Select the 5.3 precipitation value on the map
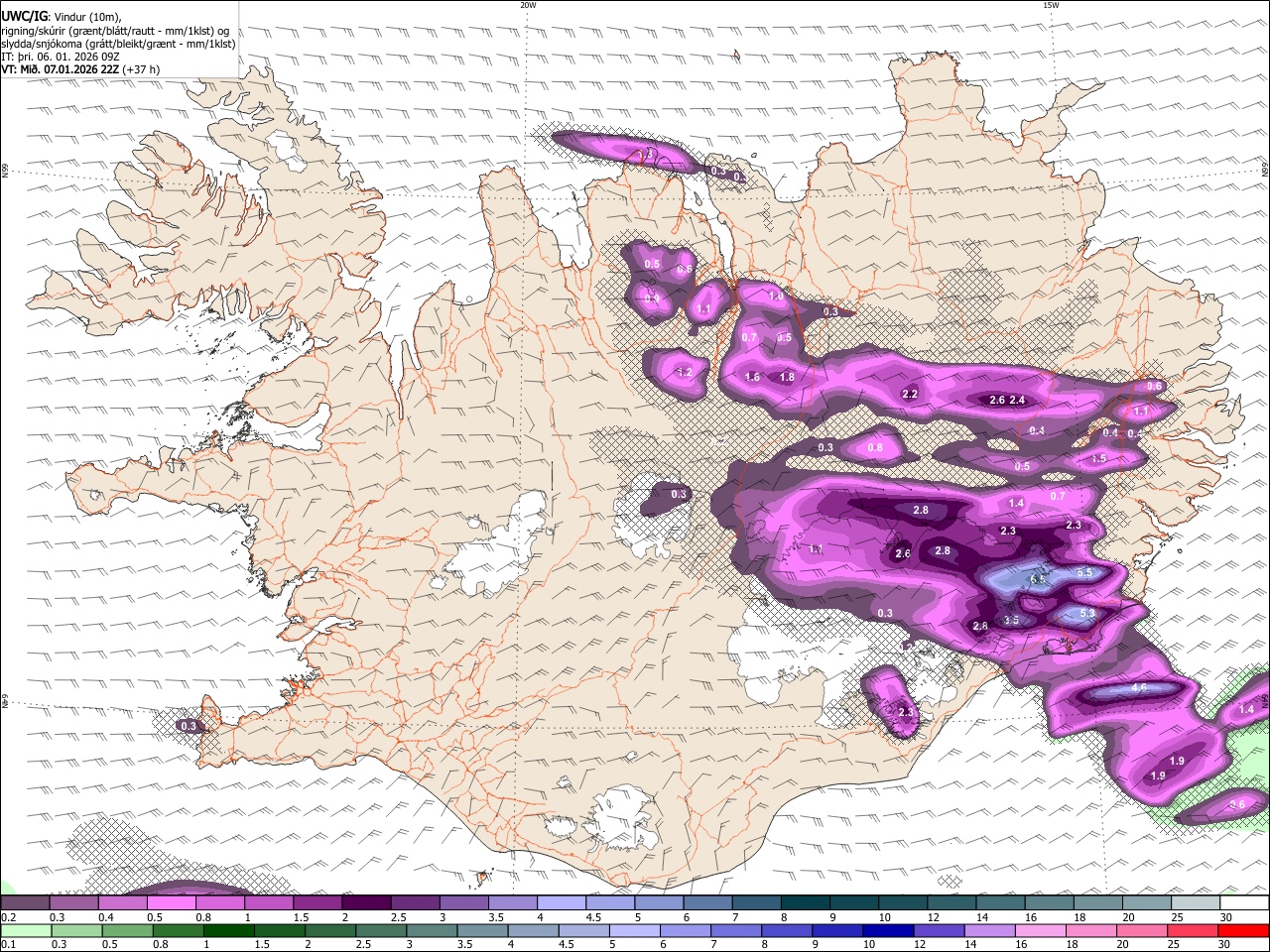The image size is (1270, 952). (x=1086, y=613)
